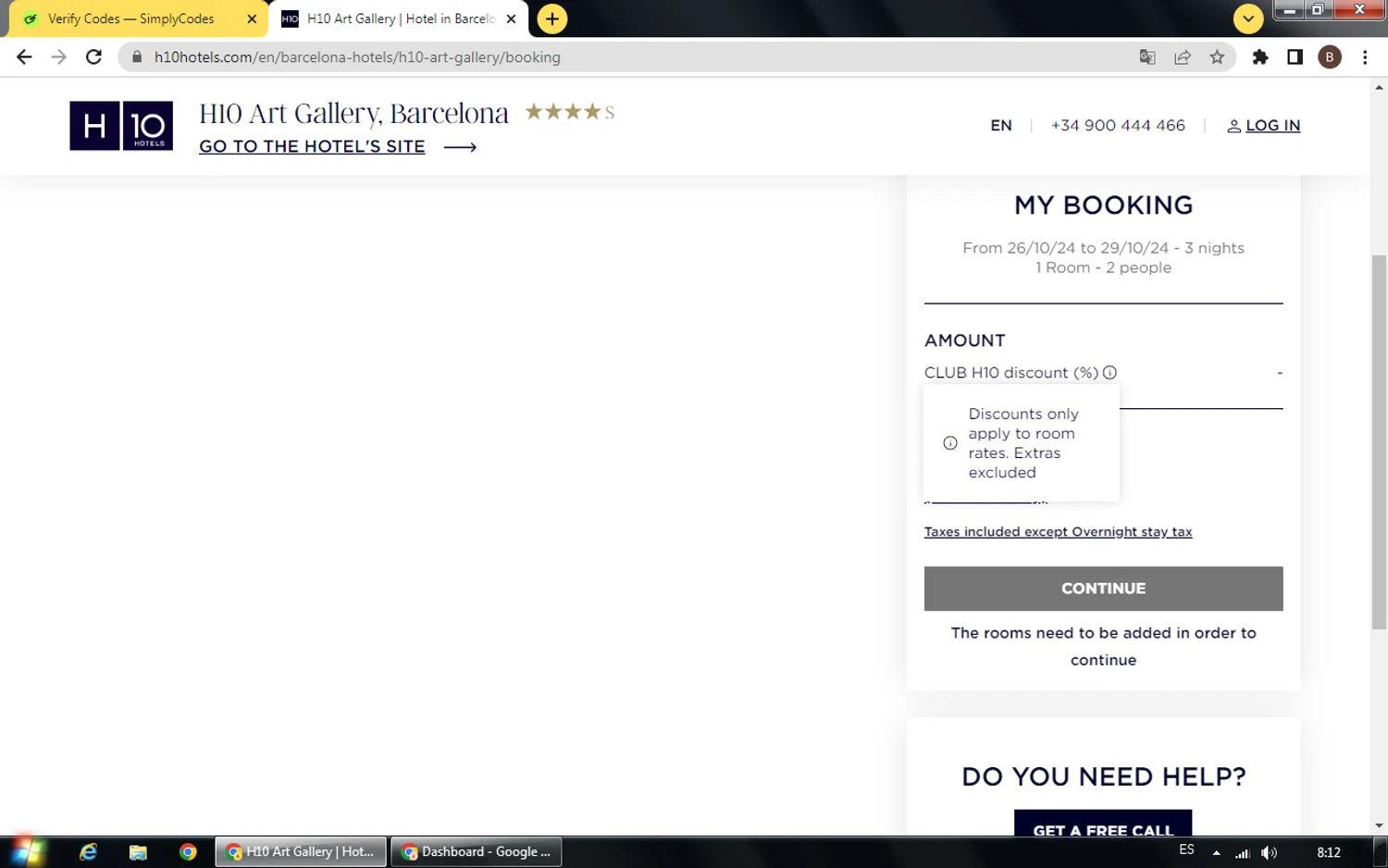
Task: Close the H10 Art Gallery tab
Action: pos(511,19)
